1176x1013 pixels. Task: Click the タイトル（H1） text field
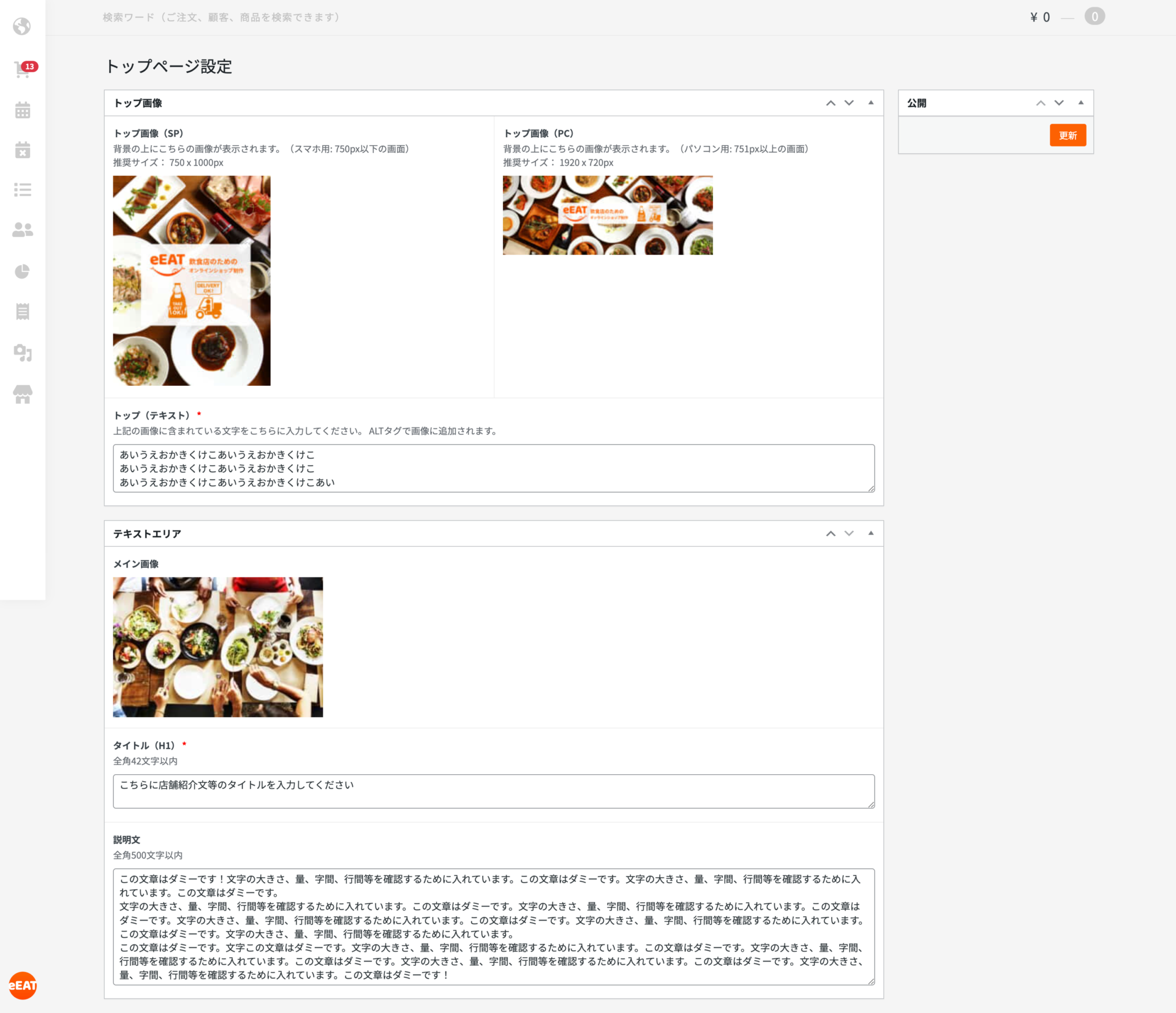click(x=493, y=791)
